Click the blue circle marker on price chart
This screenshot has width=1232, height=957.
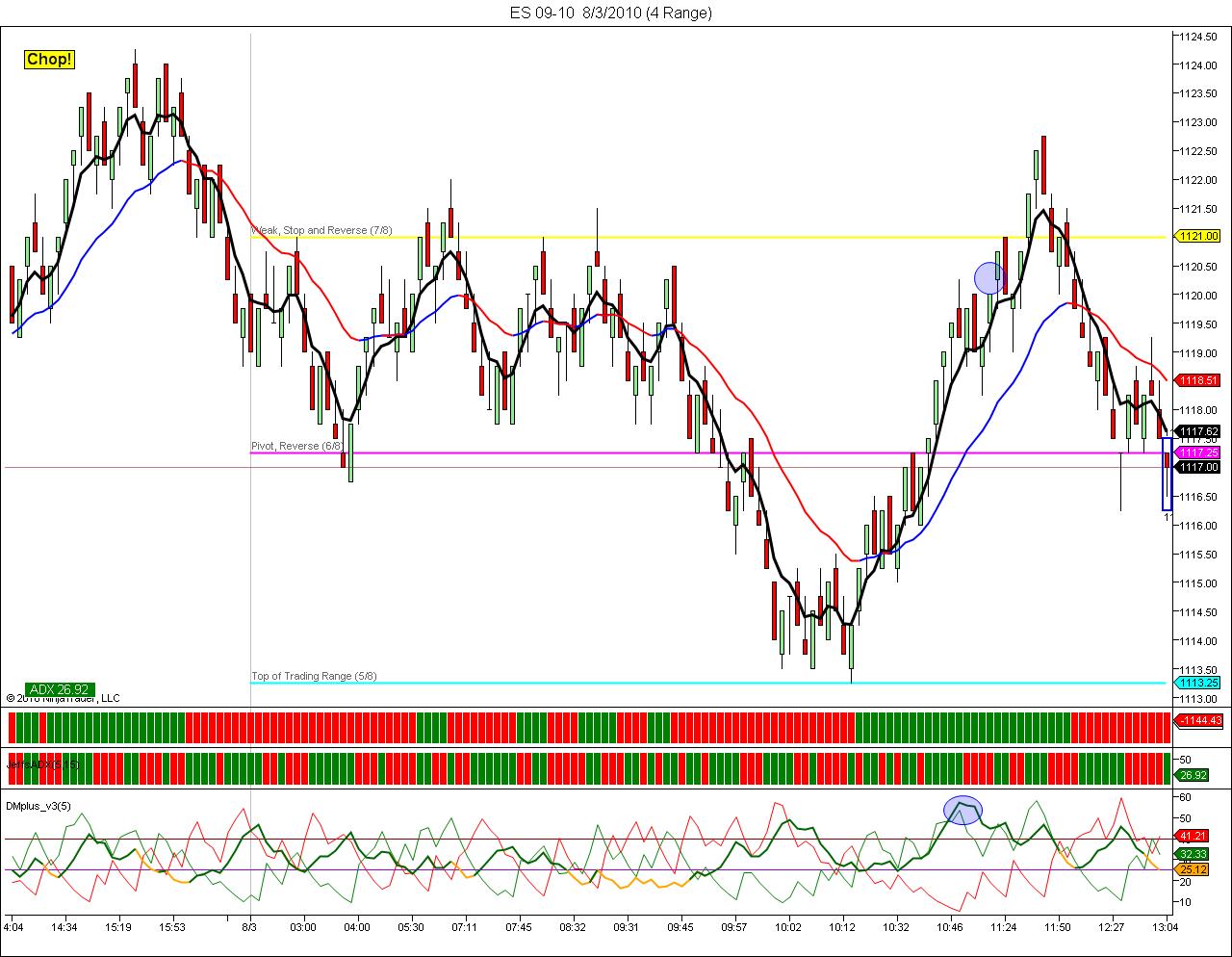tap(989, 278)
